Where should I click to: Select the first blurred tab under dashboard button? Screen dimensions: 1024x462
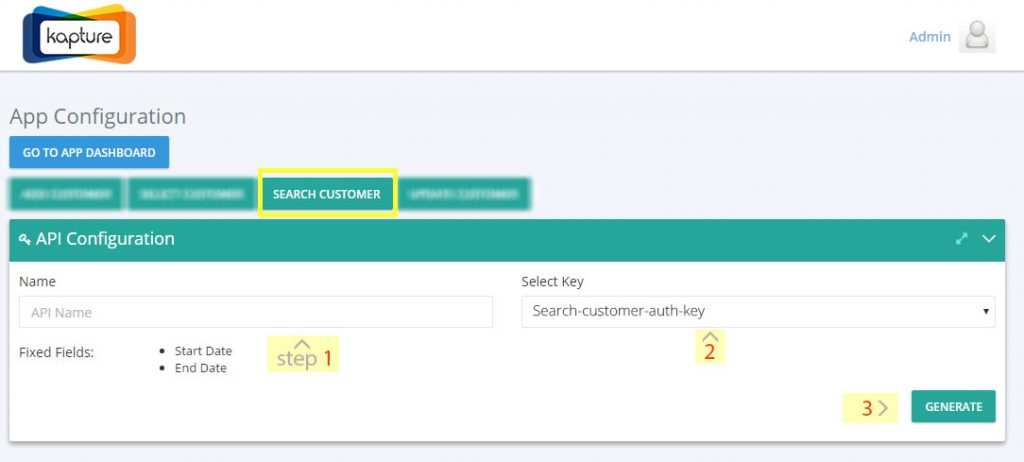[65, 194]
